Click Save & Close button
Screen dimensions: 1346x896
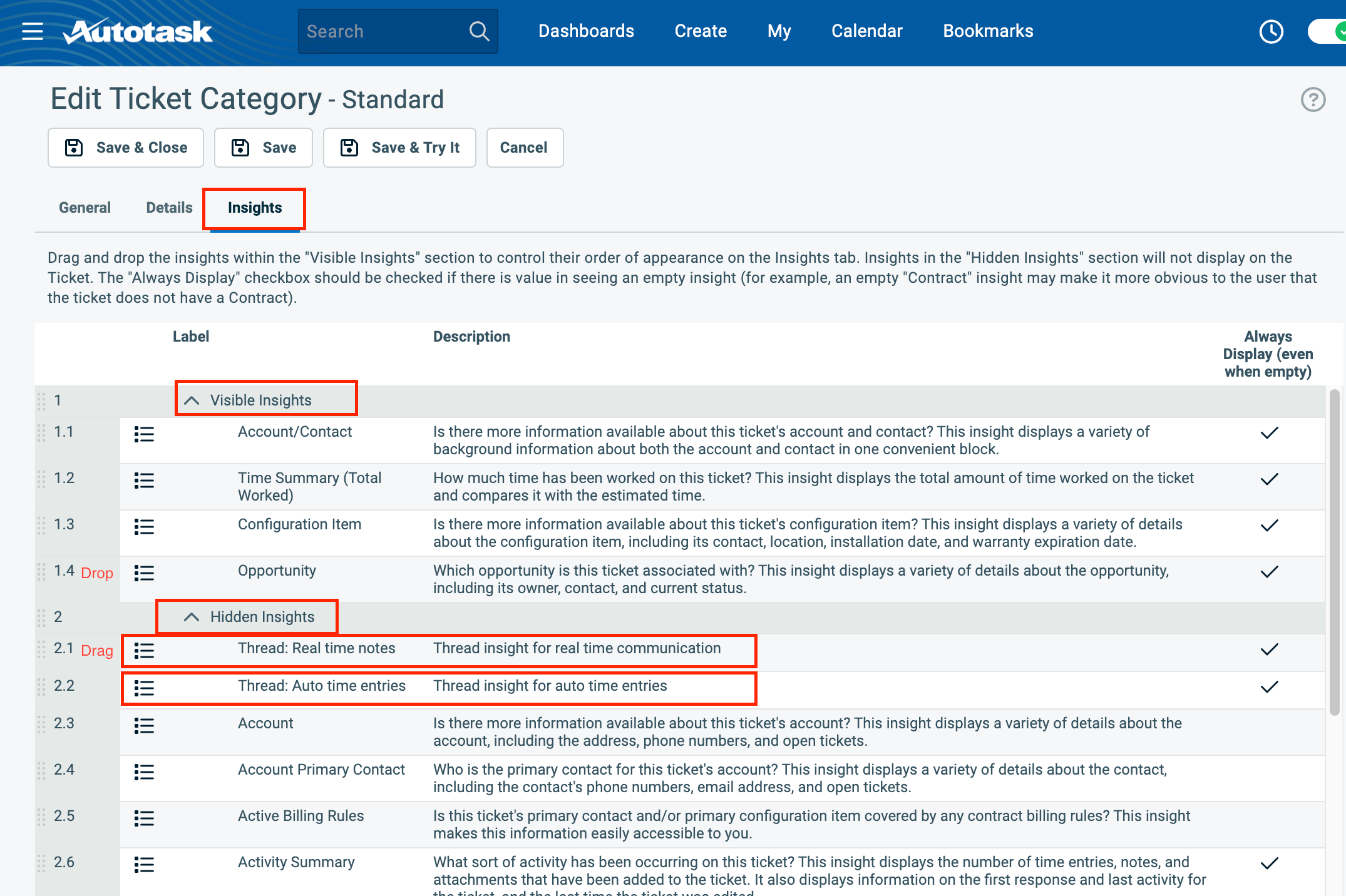[126, 148]
